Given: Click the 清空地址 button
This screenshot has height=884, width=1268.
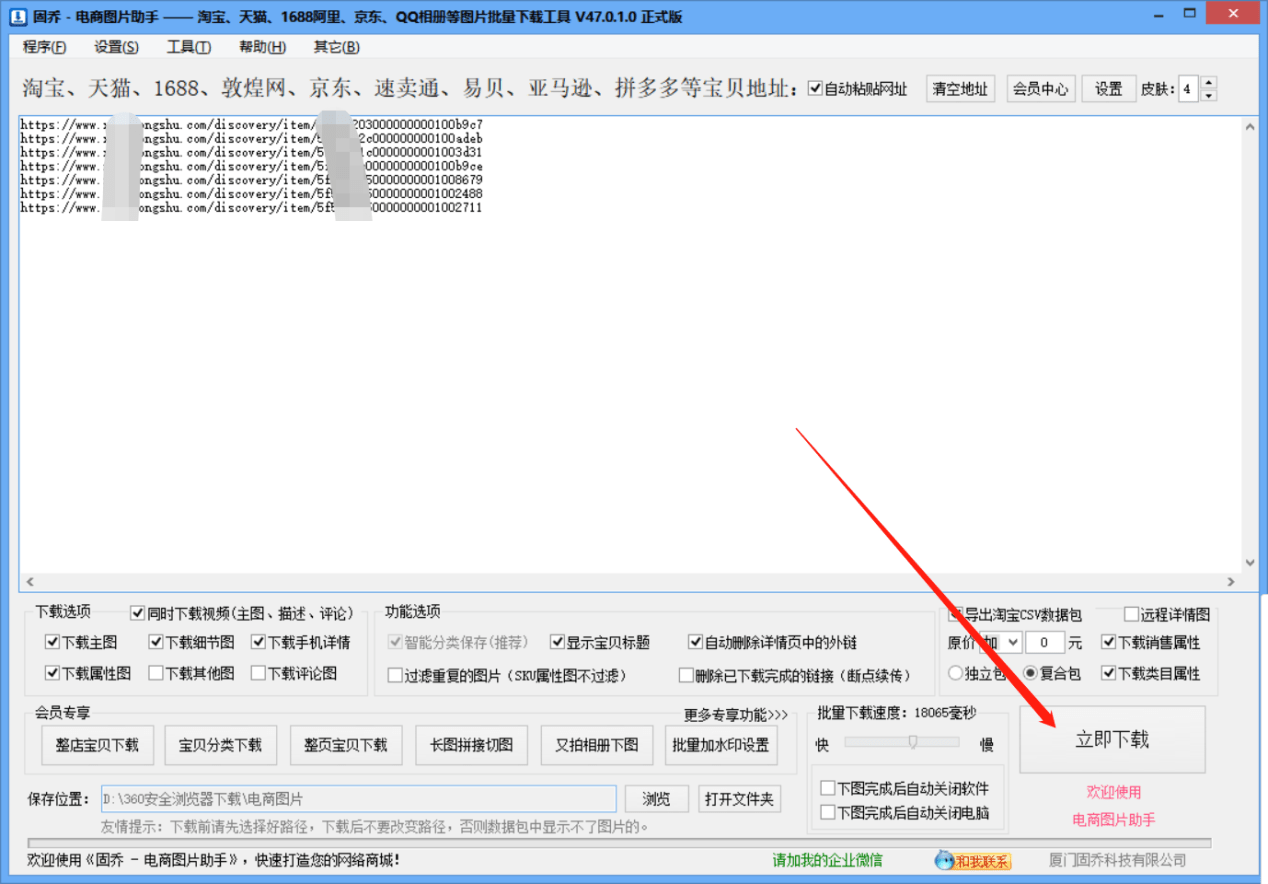Looking at the screenshot, I should [960, 89].
